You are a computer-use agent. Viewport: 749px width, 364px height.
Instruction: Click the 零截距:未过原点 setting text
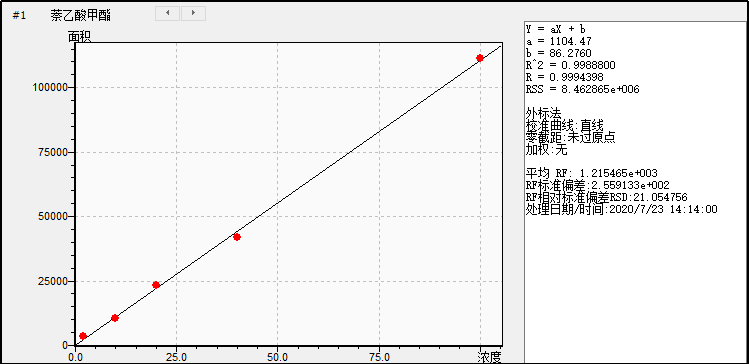(570, 138)
